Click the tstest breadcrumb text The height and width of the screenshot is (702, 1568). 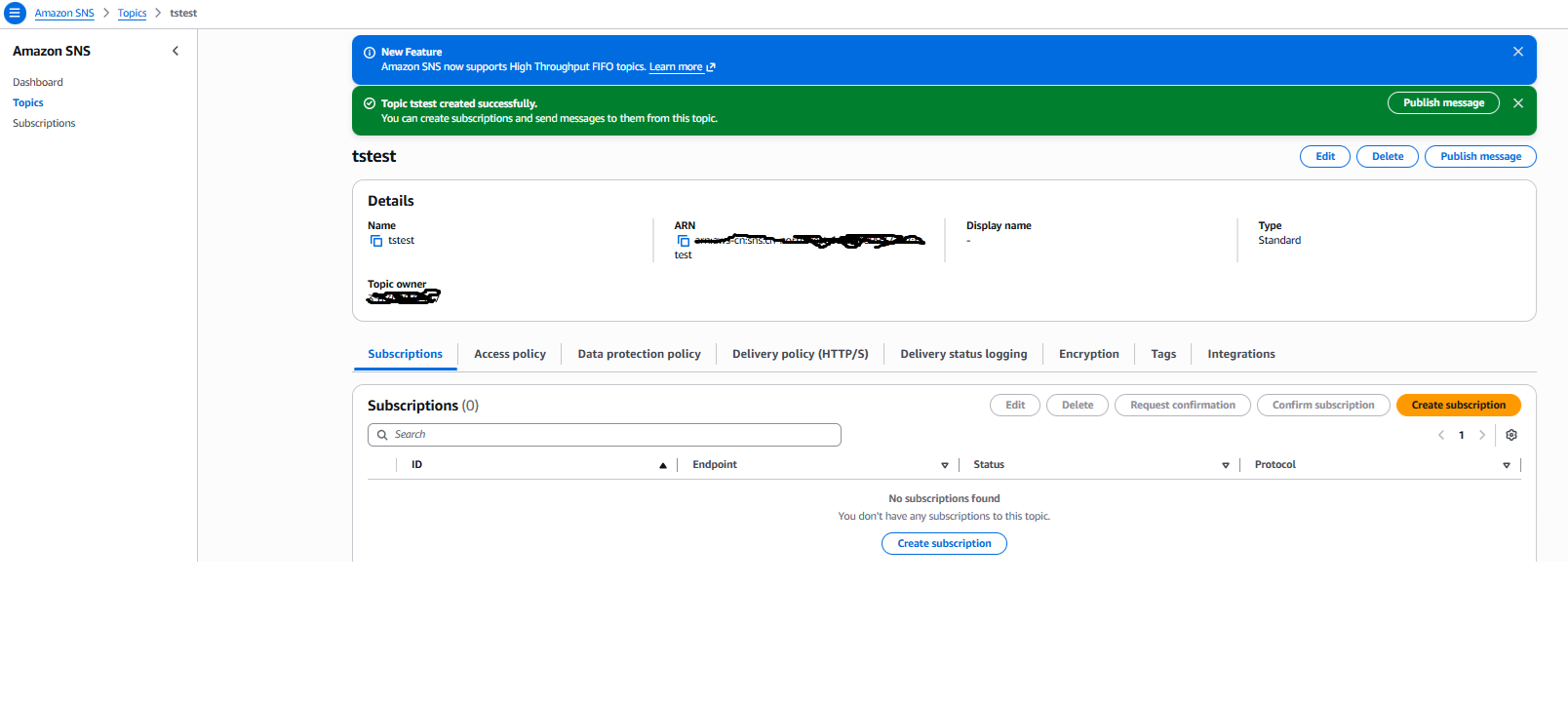coord(183,14)
